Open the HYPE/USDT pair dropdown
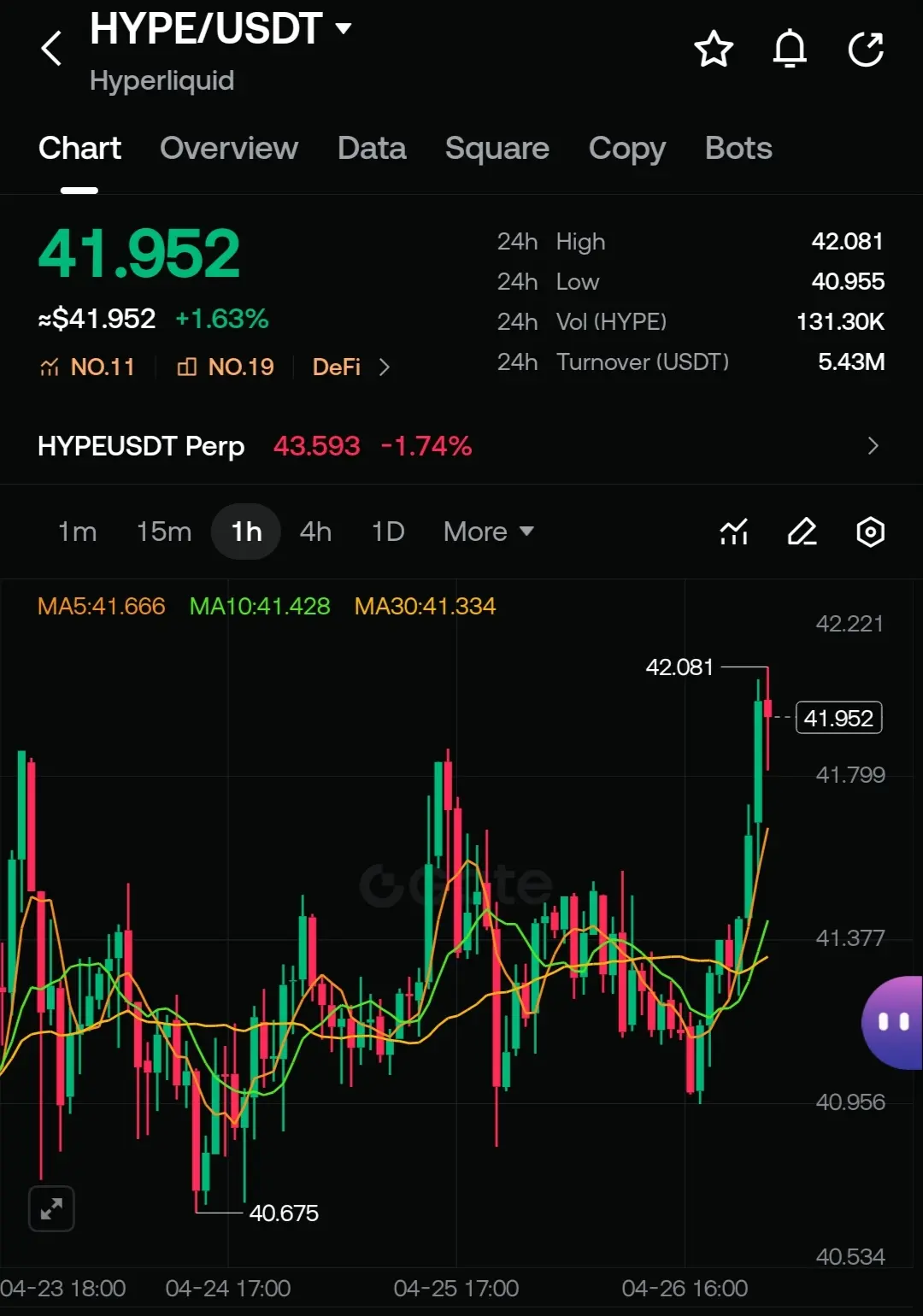The height and width of the screenshot is (1316, 923). pyautogui.click(x=344, y=28)
